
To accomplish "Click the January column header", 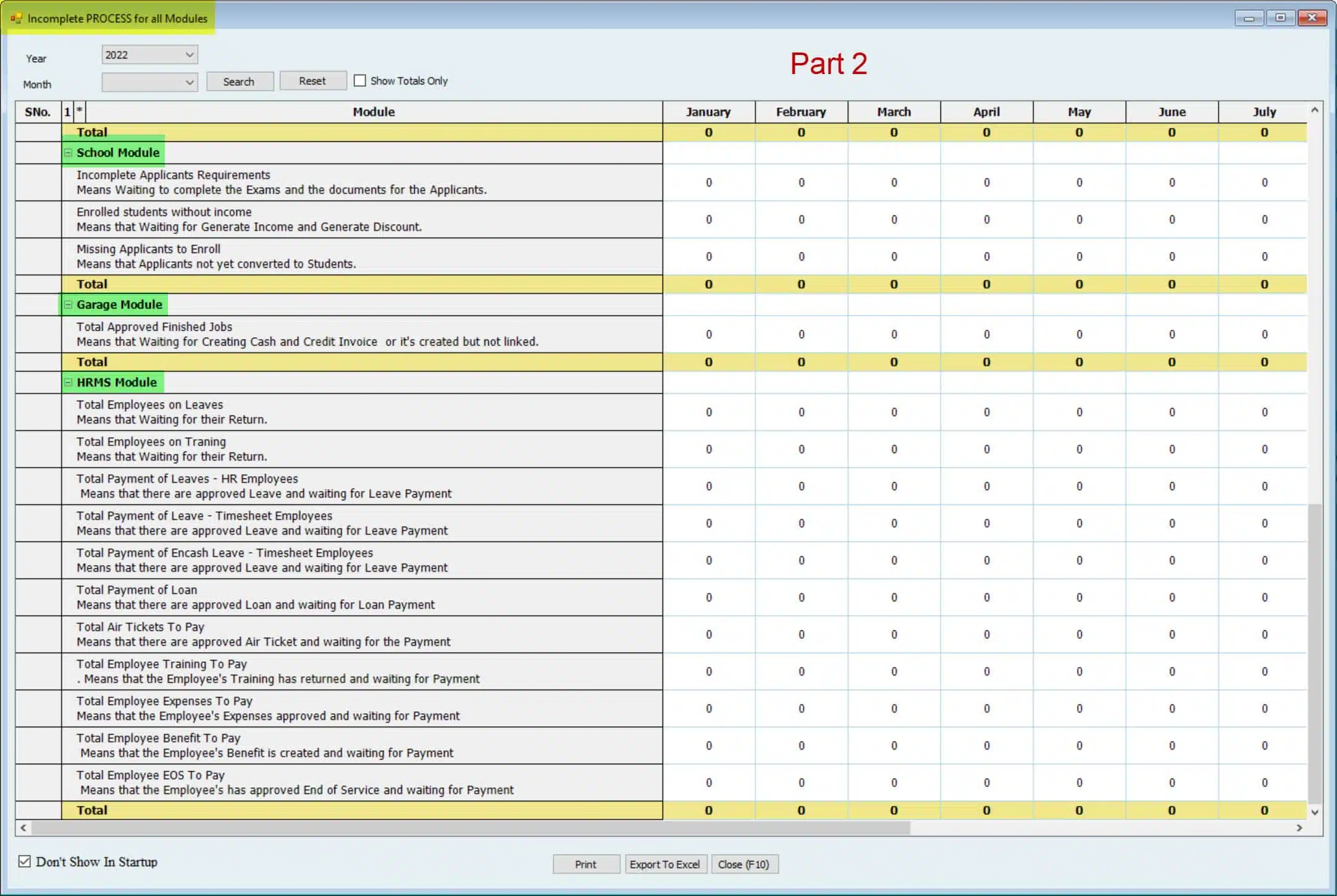I will (708, 112).
